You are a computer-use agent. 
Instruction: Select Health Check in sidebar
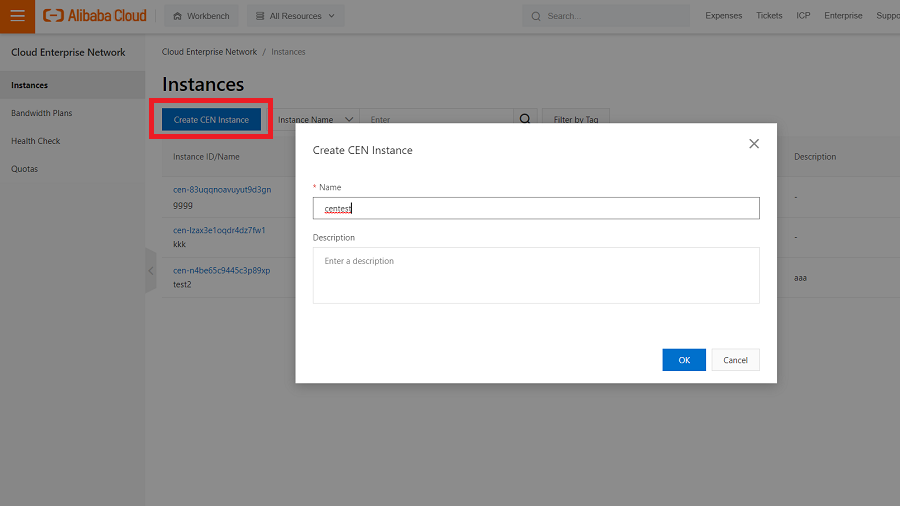tap(36, 141)
